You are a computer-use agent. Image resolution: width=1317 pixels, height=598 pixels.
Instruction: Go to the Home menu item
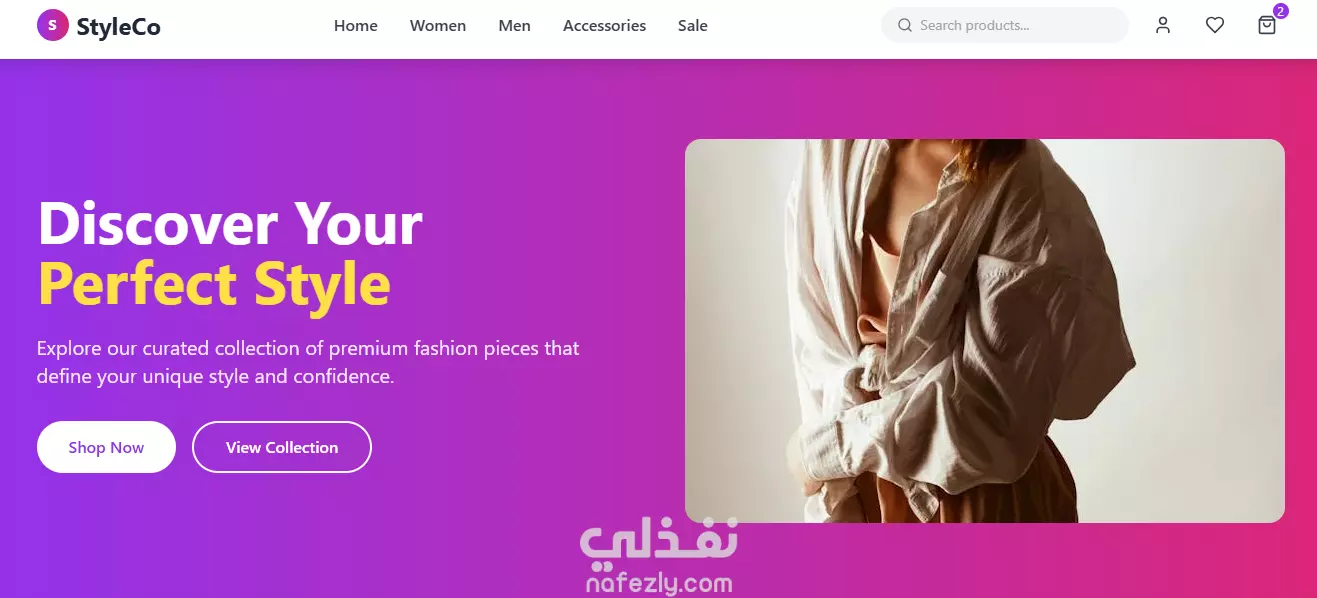point(356,26)
